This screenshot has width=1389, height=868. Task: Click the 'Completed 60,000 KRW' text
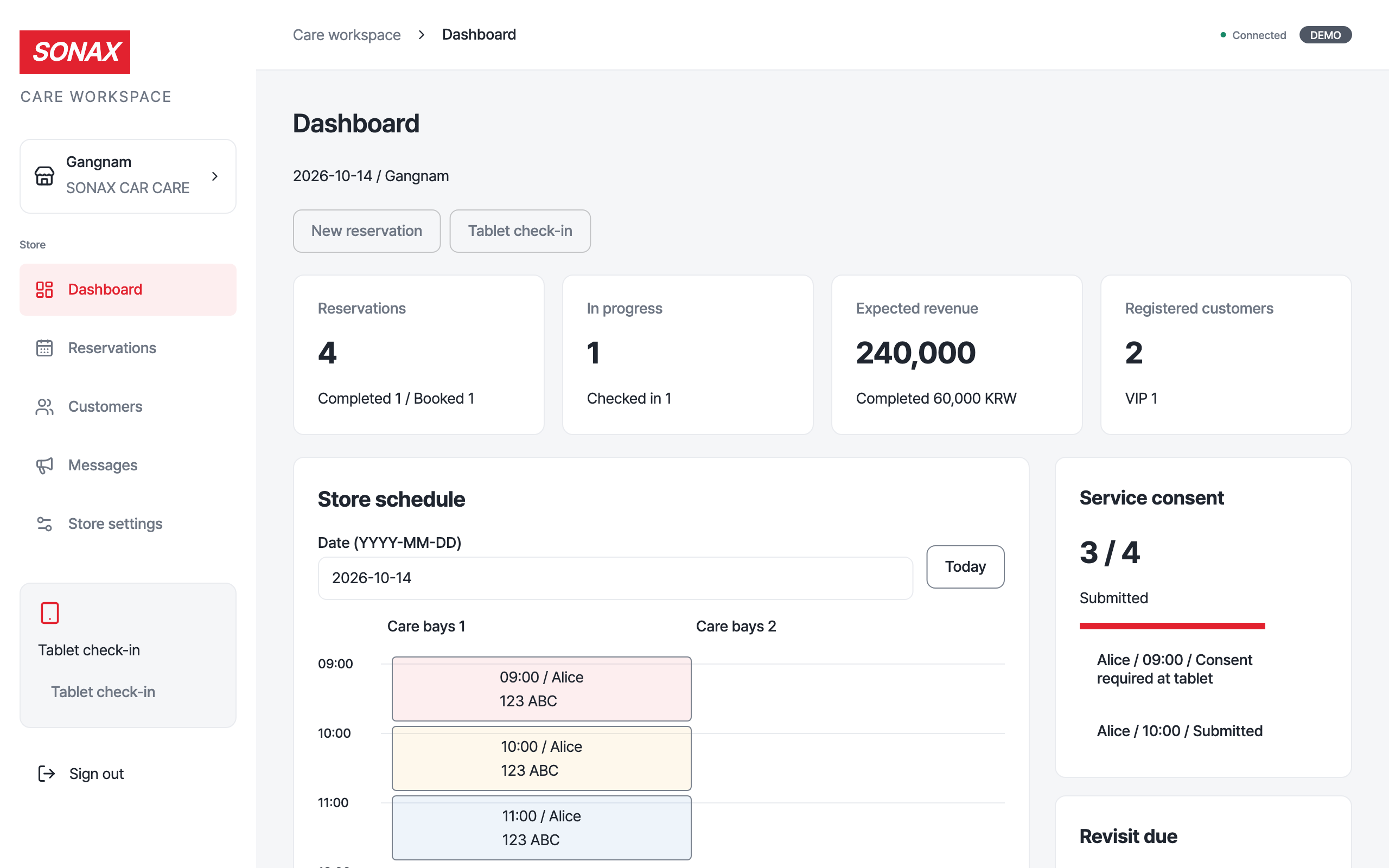point(936,398)
